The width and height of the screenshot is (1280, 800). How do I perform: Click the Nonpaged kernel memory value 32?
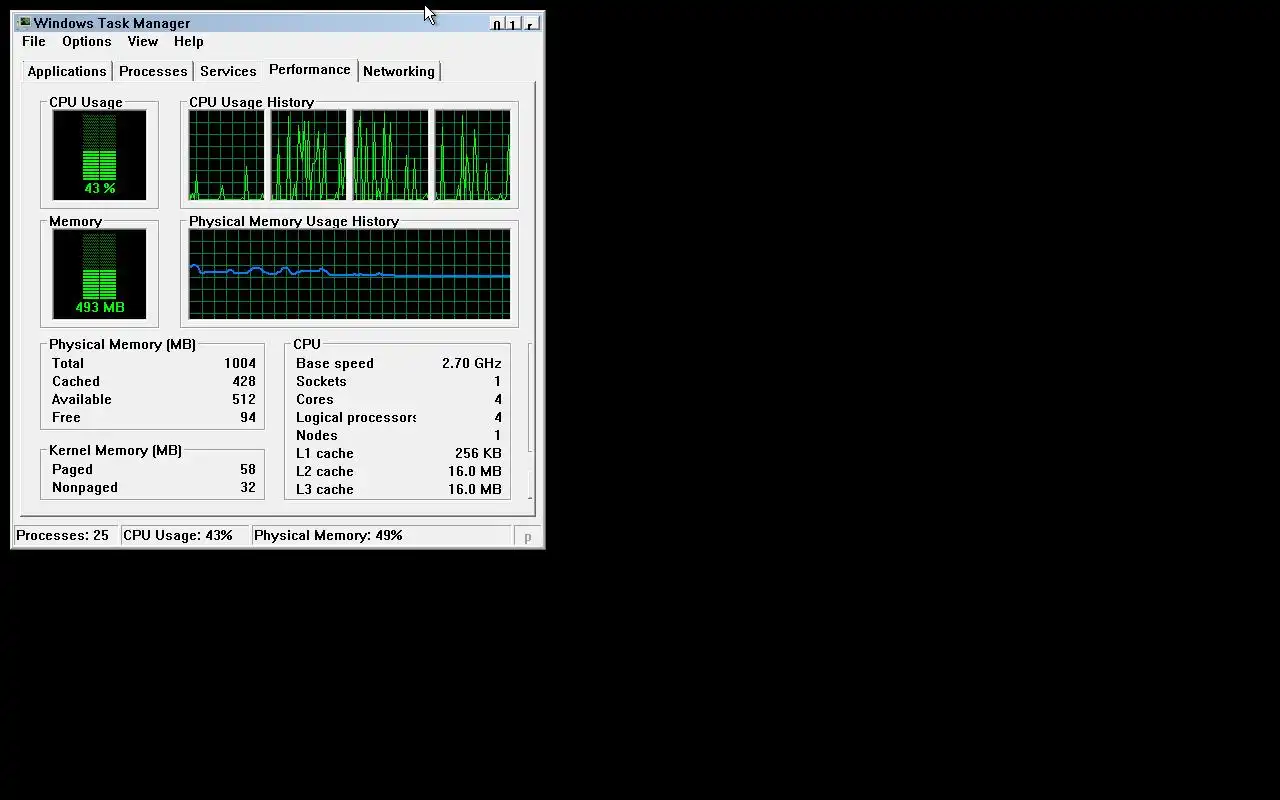tap(248, 487)
